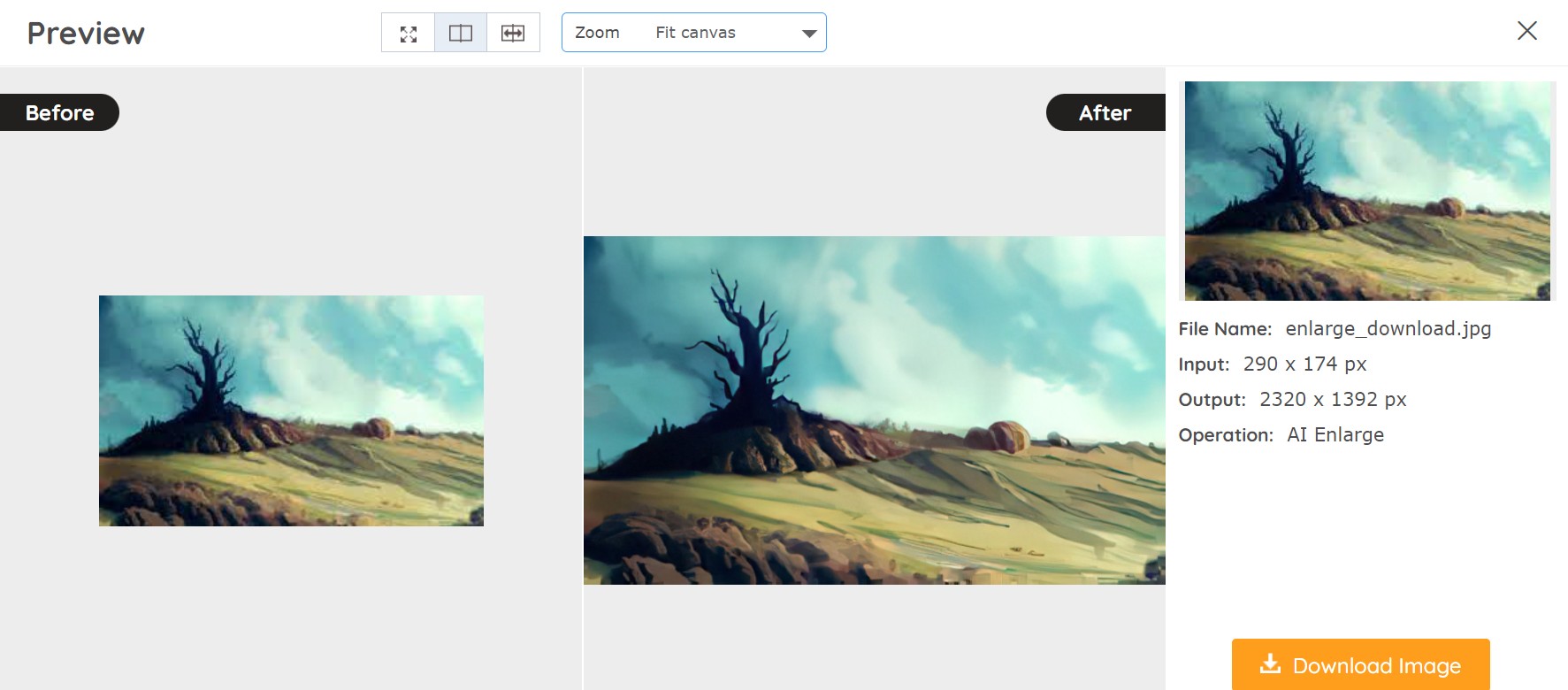Image resolution: width=1568 pixels, height=690 pixels.
Task: Click the divider between Before and After panes
Action: (x=583, y=379)
